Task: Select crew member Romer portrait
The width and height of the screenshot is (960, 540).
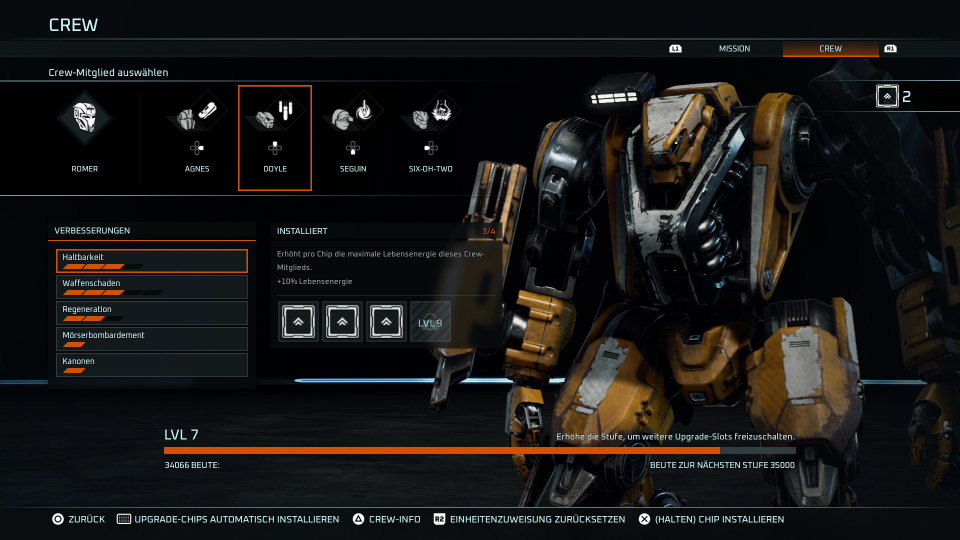Action: coord(84,118)
